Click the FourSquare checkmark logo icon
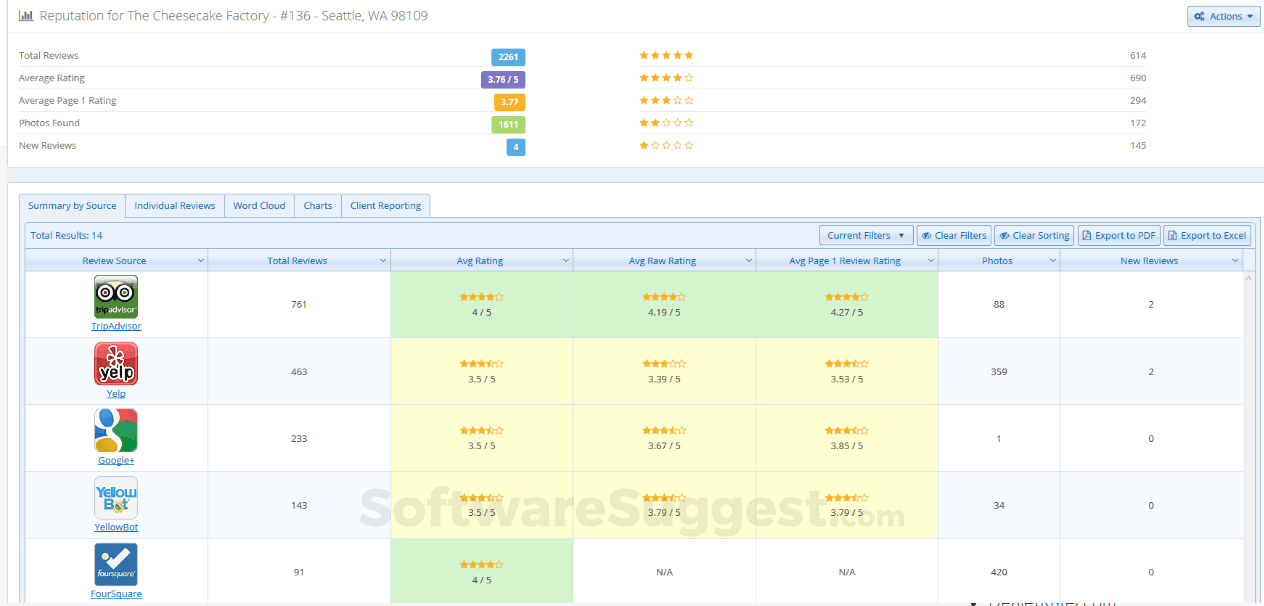Image resolution: width=1264 pixels, height=606 pixels. (116, 565)
